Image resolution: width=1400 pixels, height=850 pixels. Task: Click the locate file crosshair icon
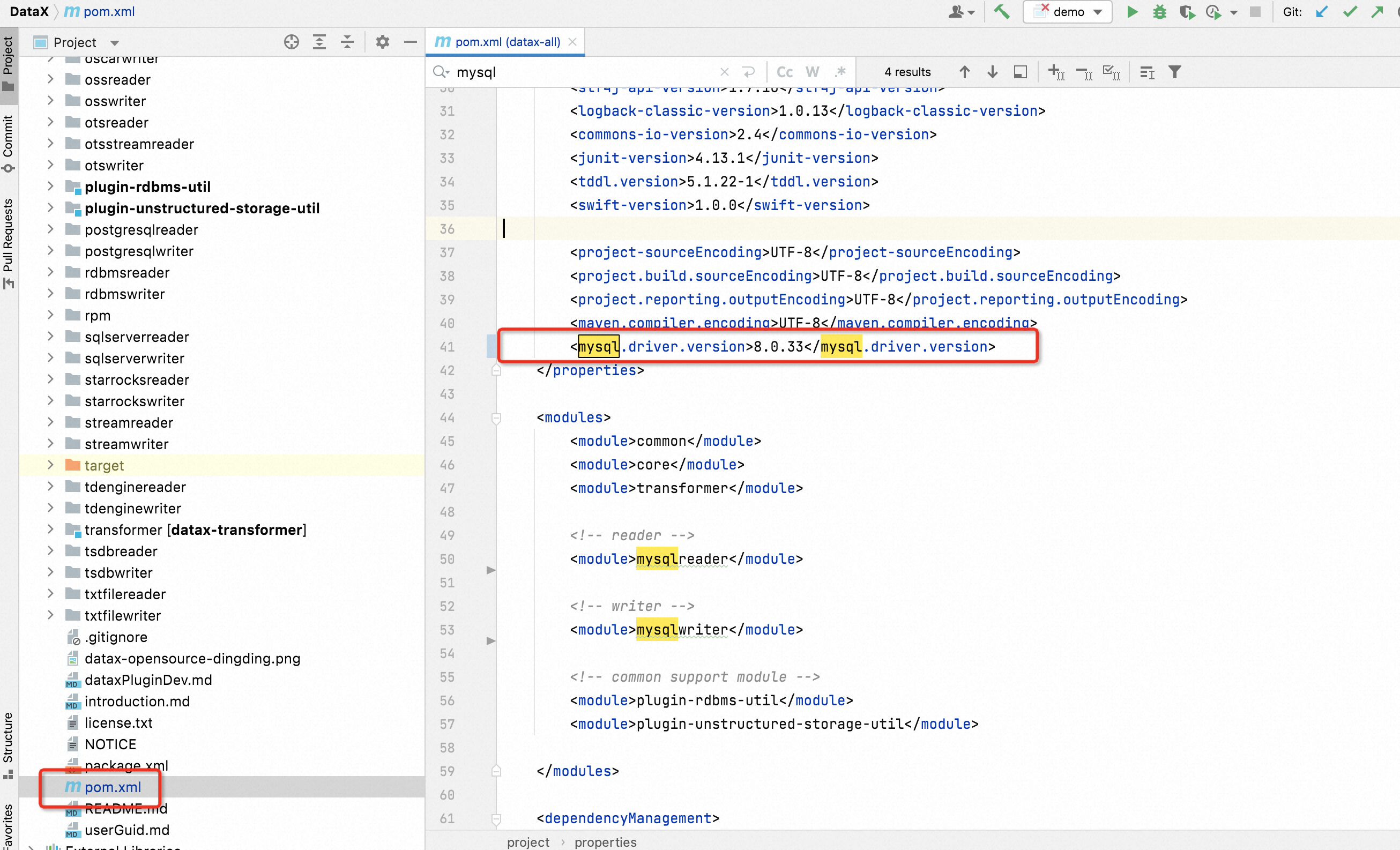pos(292,42)
